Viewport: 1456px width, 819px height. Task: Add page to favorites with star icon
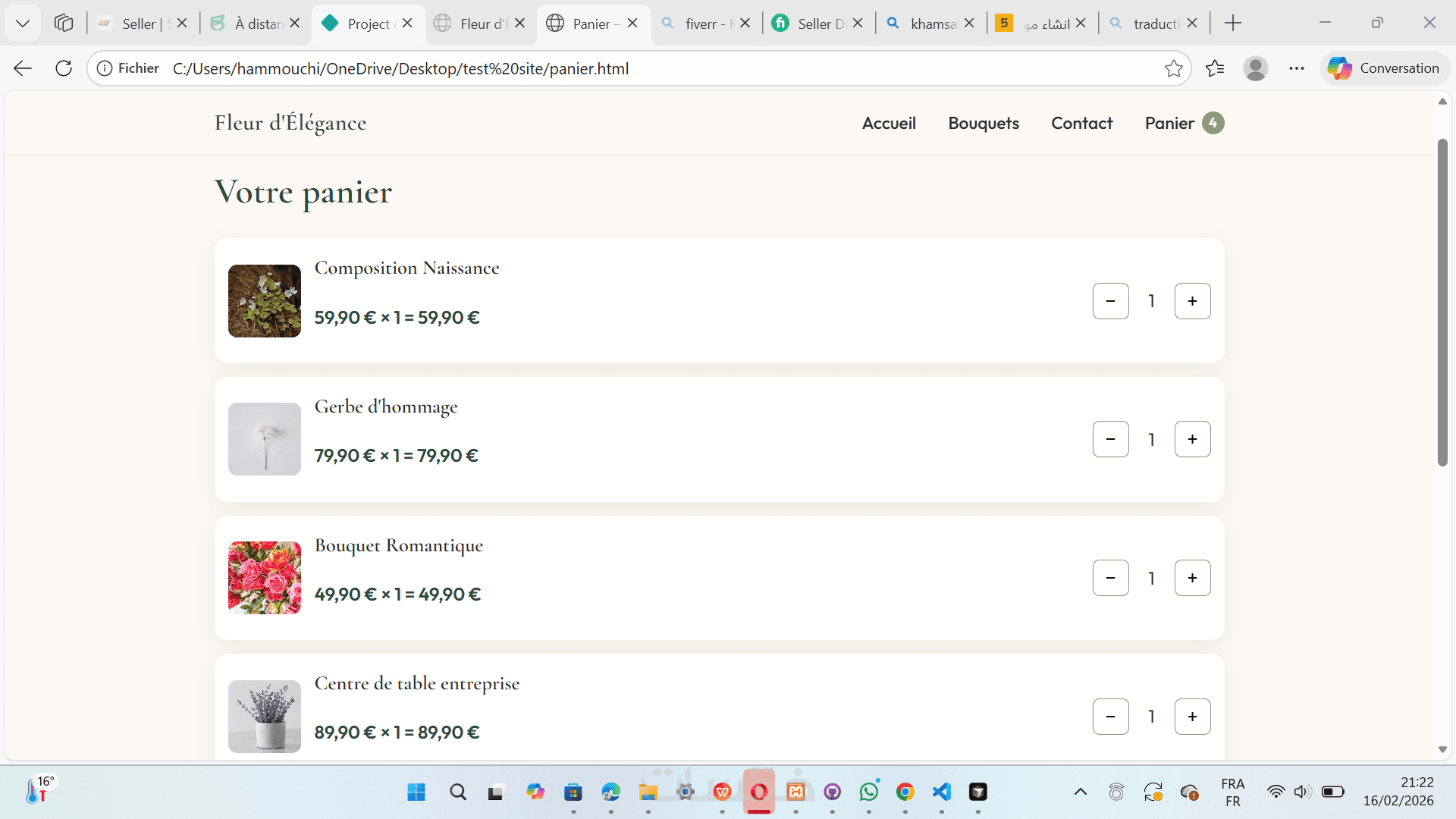pos(1173,68)
